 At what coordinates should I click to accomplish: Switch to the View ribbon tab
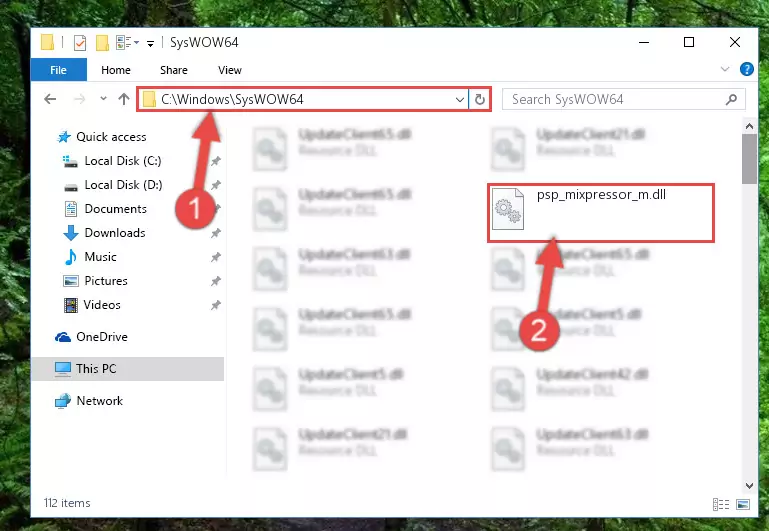230,70
